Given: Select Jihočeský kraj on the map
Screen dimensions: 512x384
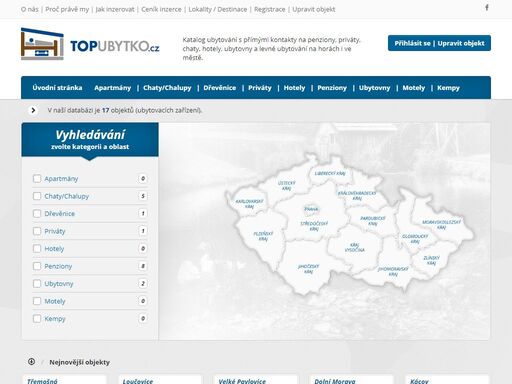Looking at the screenshot, I should (x=308, y=269).
